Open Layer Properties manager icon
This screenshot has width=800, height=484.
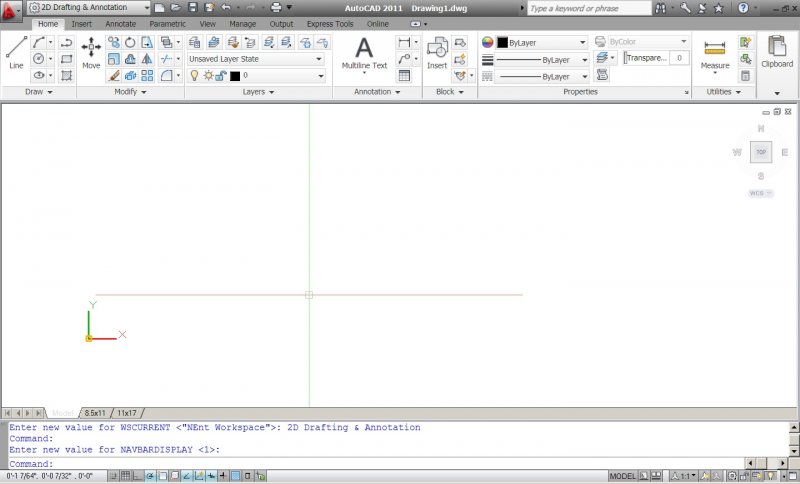(194, 42)
